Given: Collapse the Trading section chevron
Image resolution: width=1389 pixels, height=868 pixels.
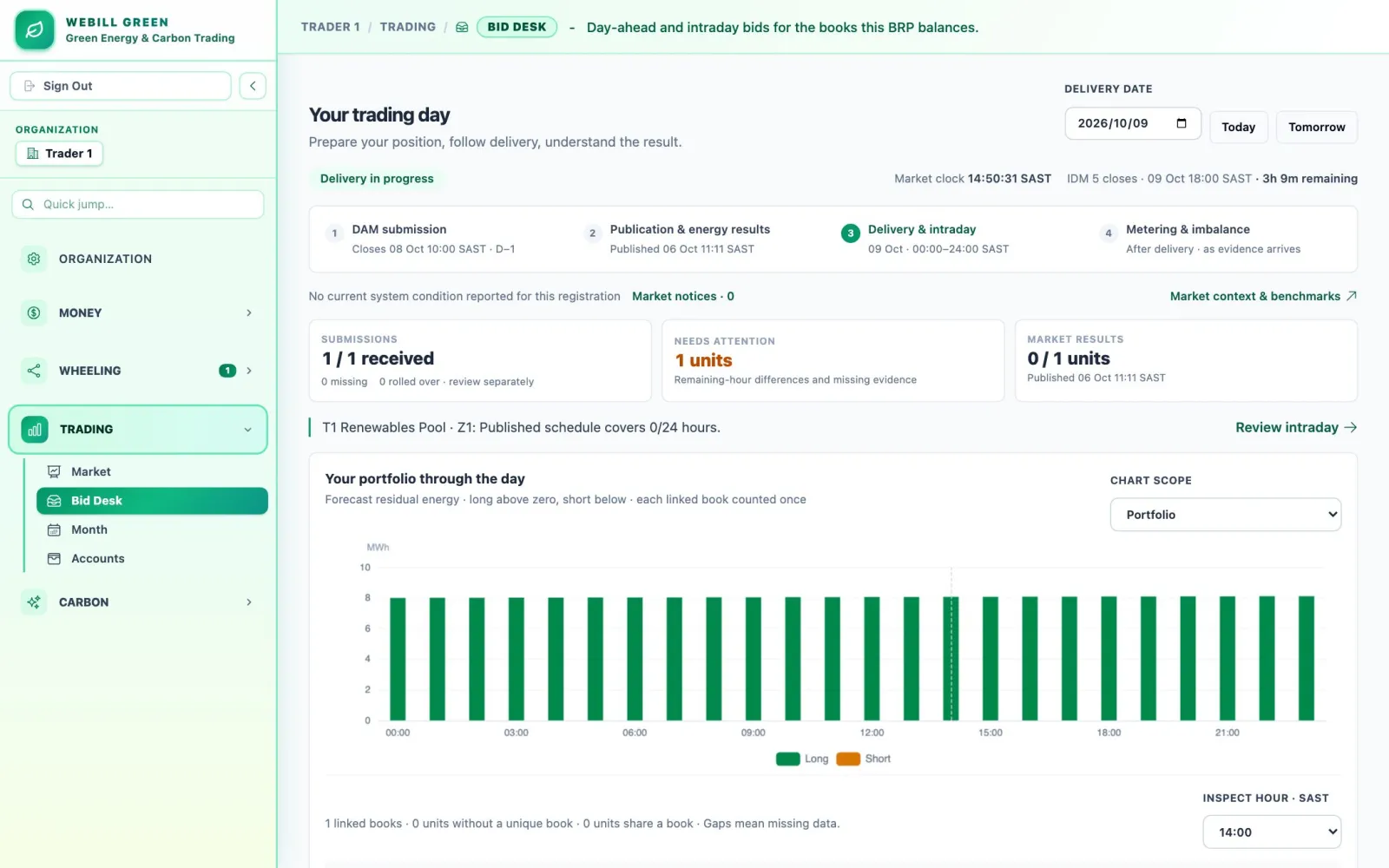Looking at the screenshot, I should point(247,430).
